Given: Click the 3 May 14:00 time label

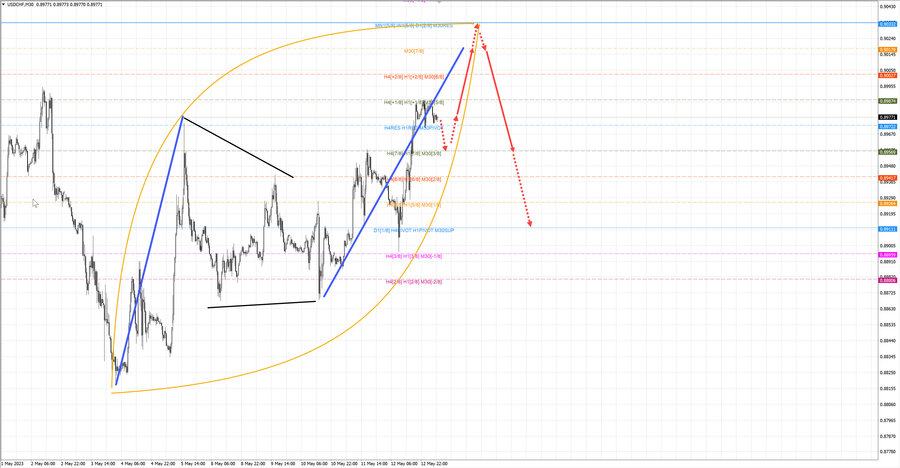Looking at the screenshot, I should [x=102, y=463].
